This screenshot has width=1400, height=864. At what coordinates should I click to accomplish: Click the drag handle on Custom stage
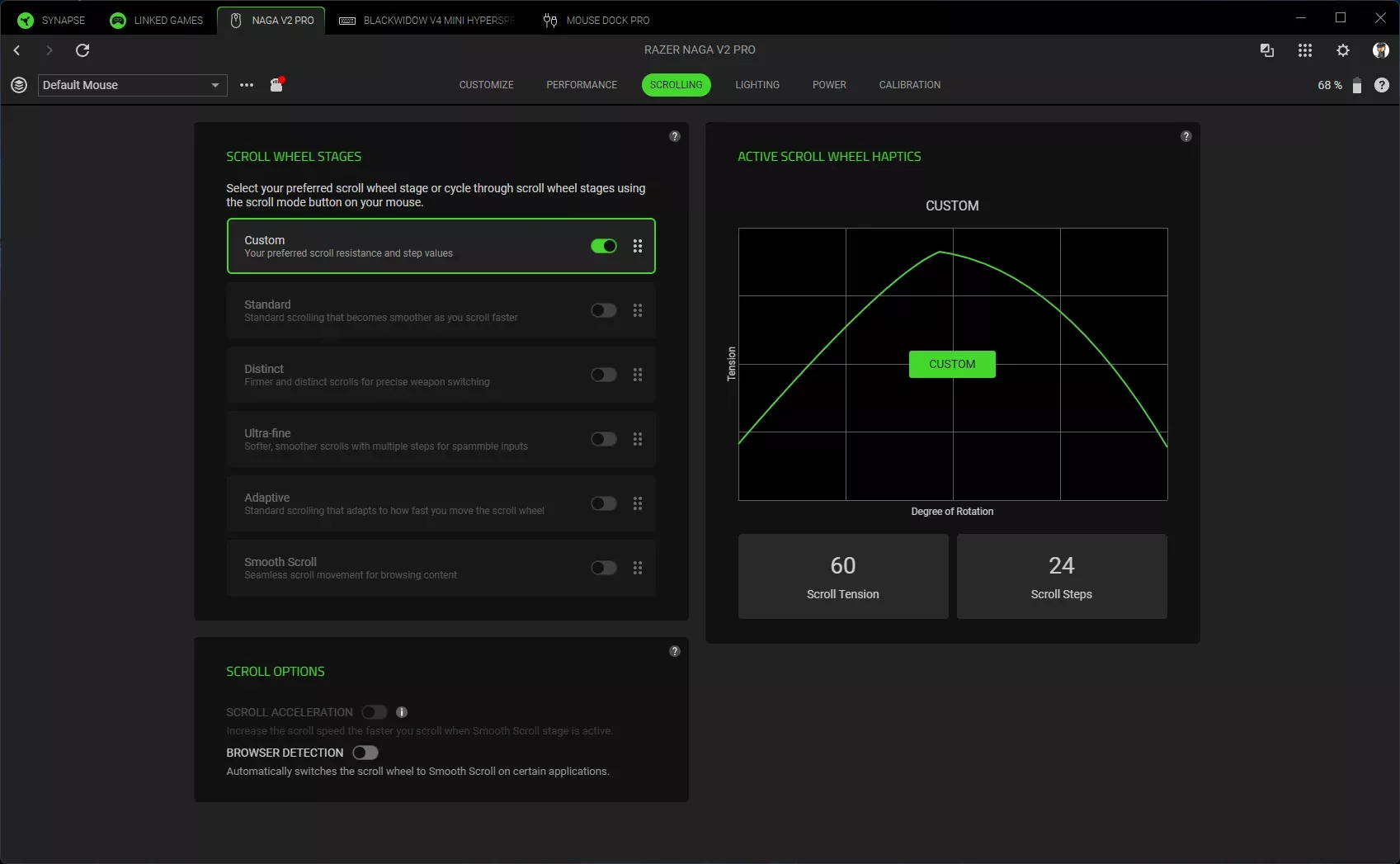pyautogui.click(x=638, y=246)
